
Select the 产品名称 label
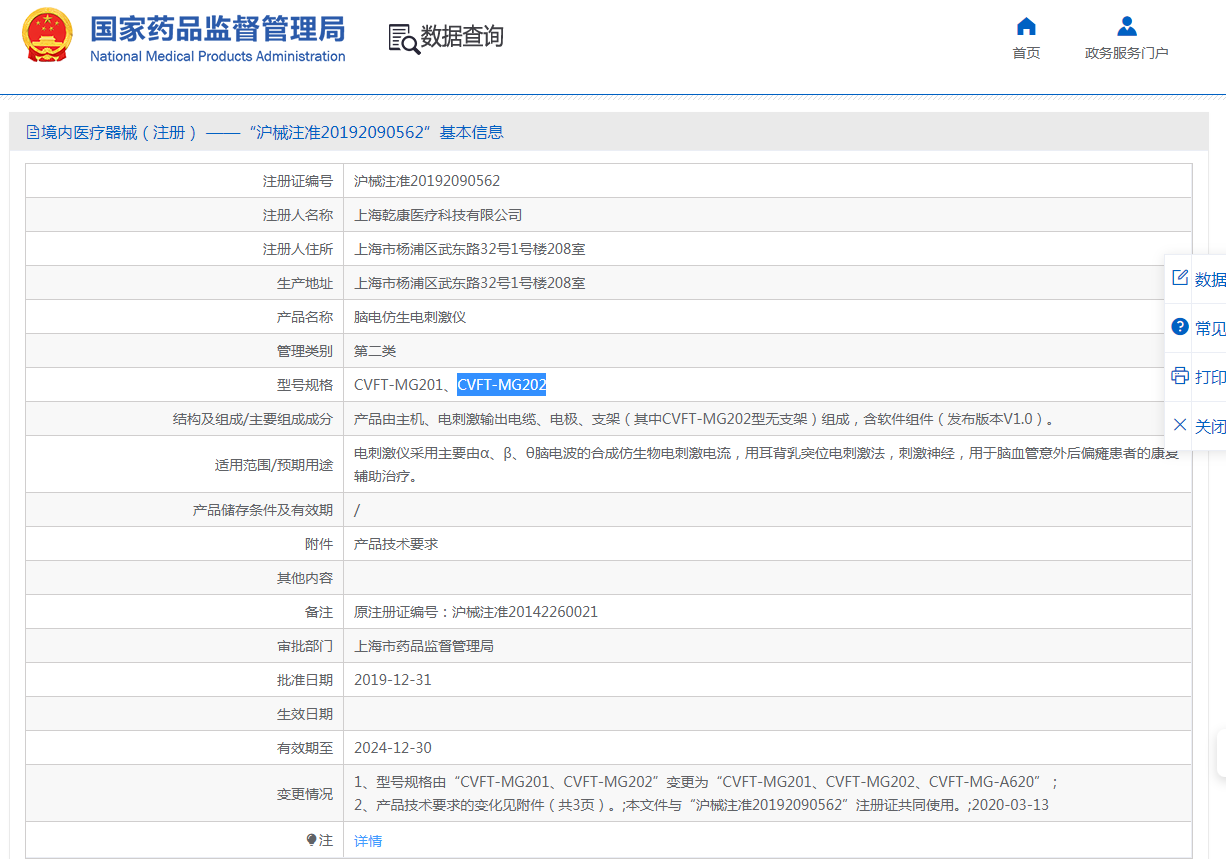(304, 317)
